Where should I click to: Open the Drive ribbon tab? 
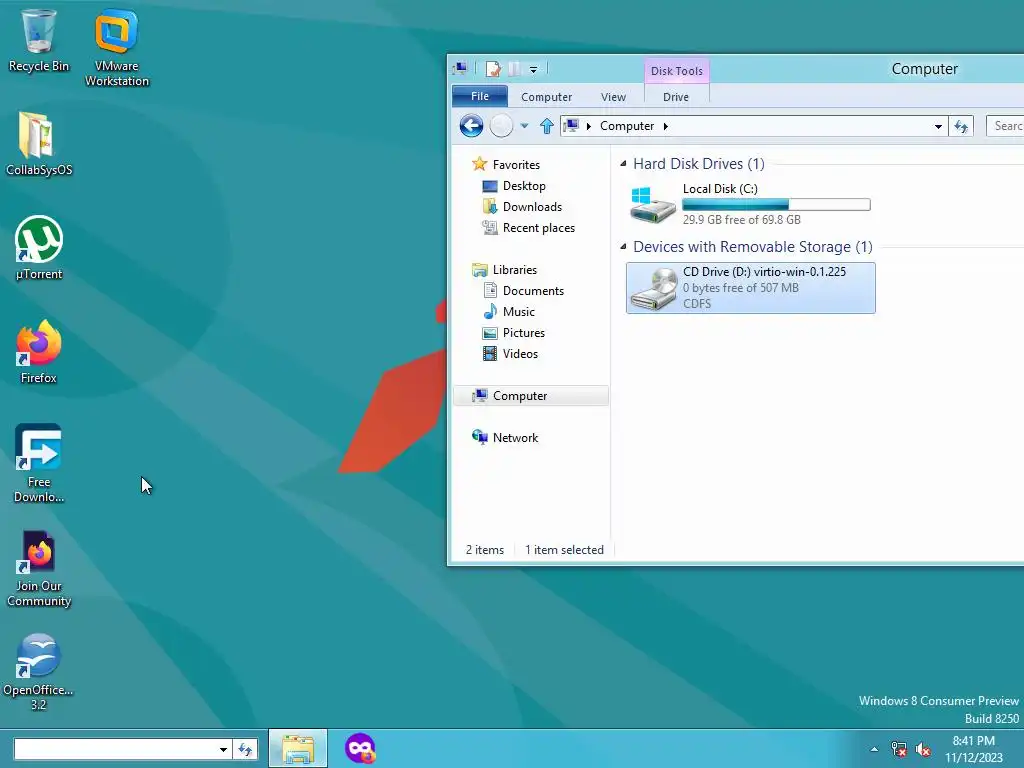tap(676, 97)
